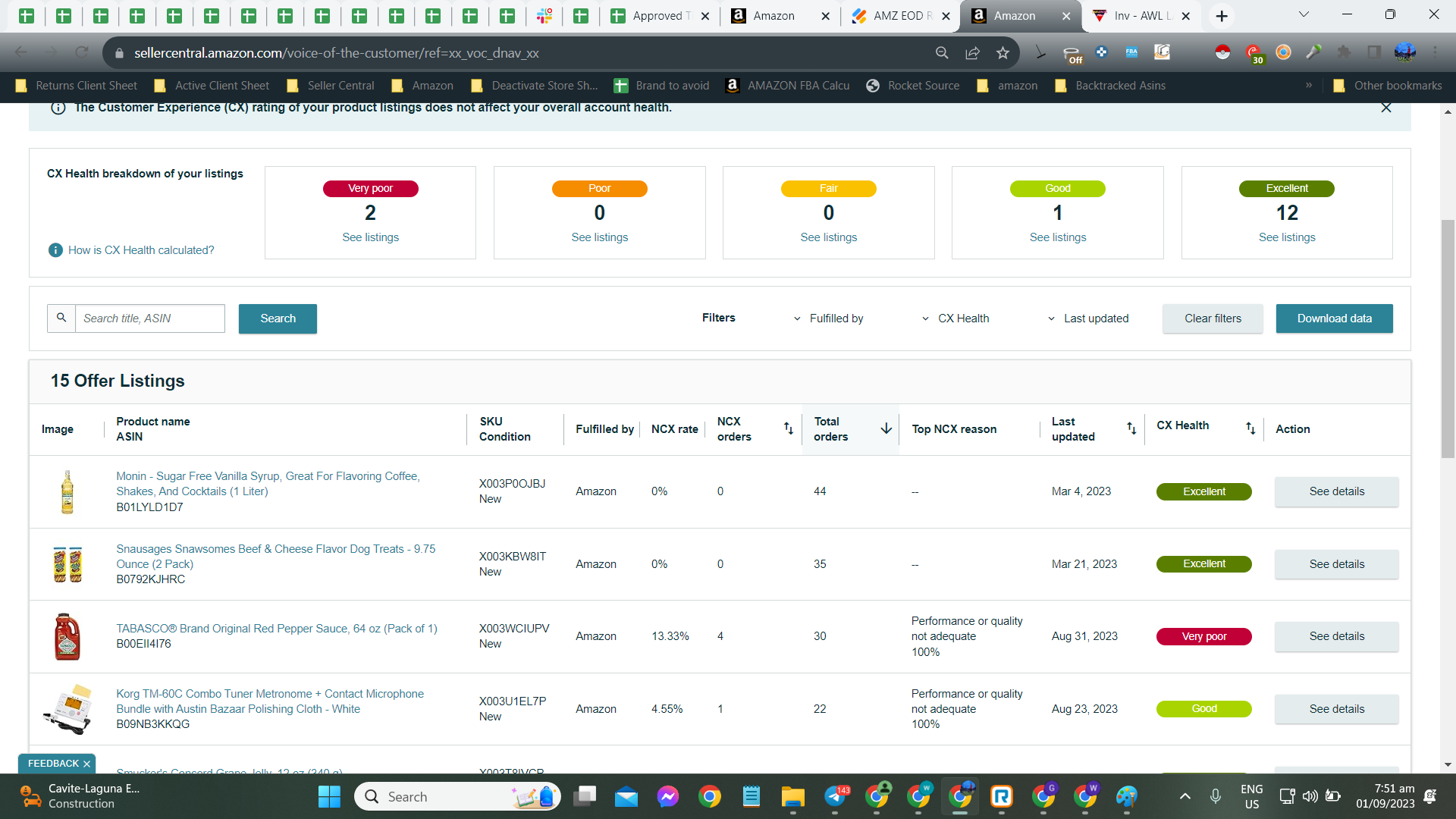Open Rocket Source bookmark
This screenshot has height=819, width=1456.
[x=913, y=86]
